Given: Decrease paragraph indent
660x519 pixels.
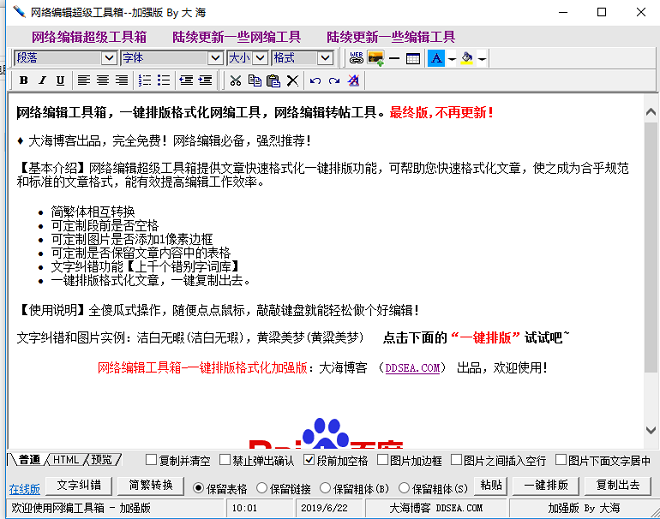Looking at the screenshot, I should click(186, 80).
